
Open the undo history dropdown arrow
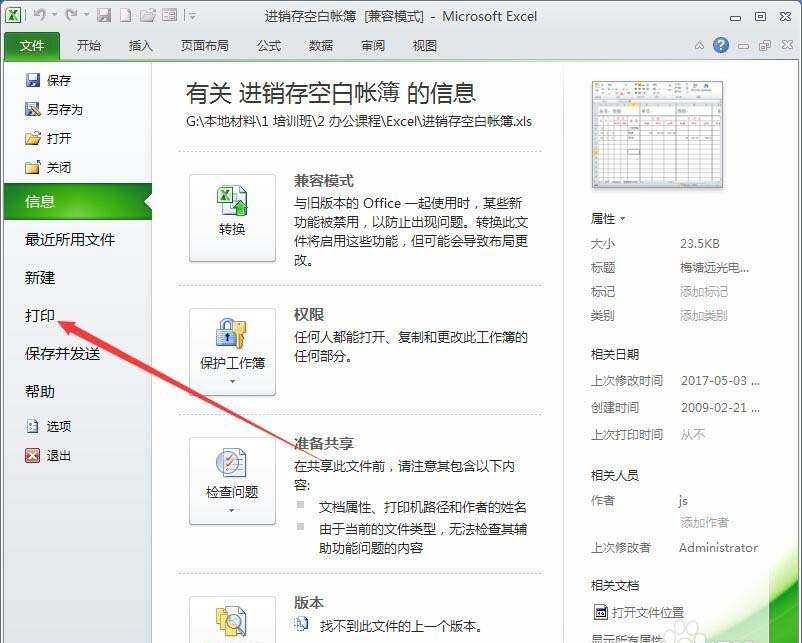coord(54,15)
